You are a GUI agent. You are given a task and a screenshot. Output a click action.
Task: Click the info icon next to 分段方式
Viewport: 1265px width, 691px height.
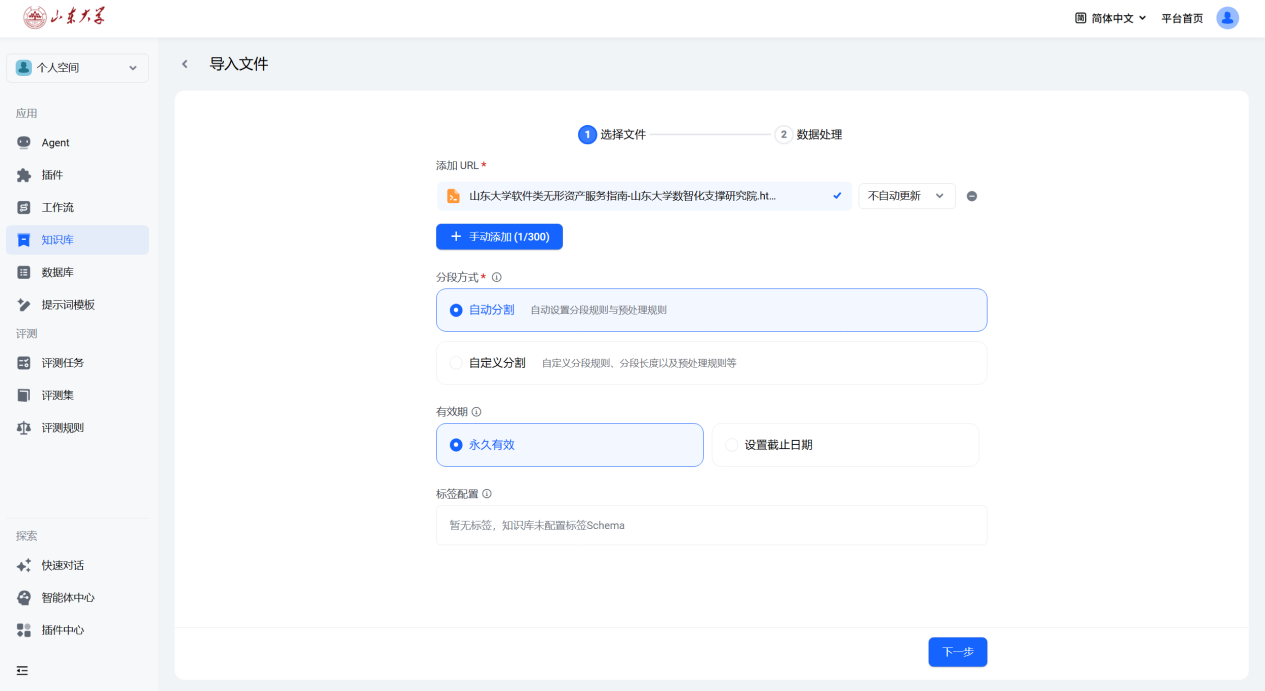click(497, 278)
